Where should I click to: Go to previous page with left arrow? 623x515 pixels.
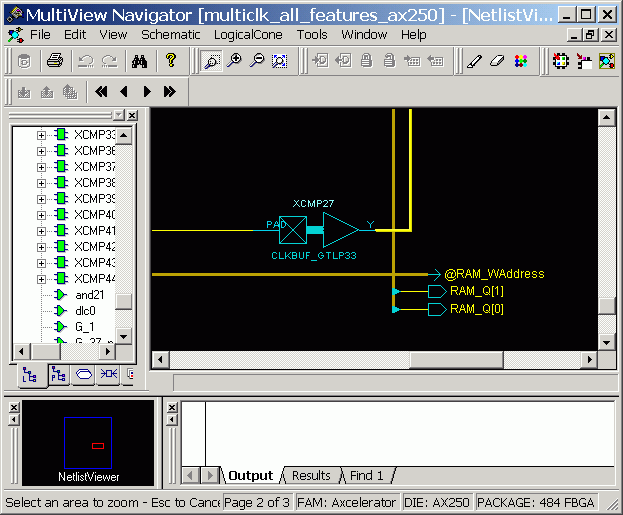tap(124, 92)
